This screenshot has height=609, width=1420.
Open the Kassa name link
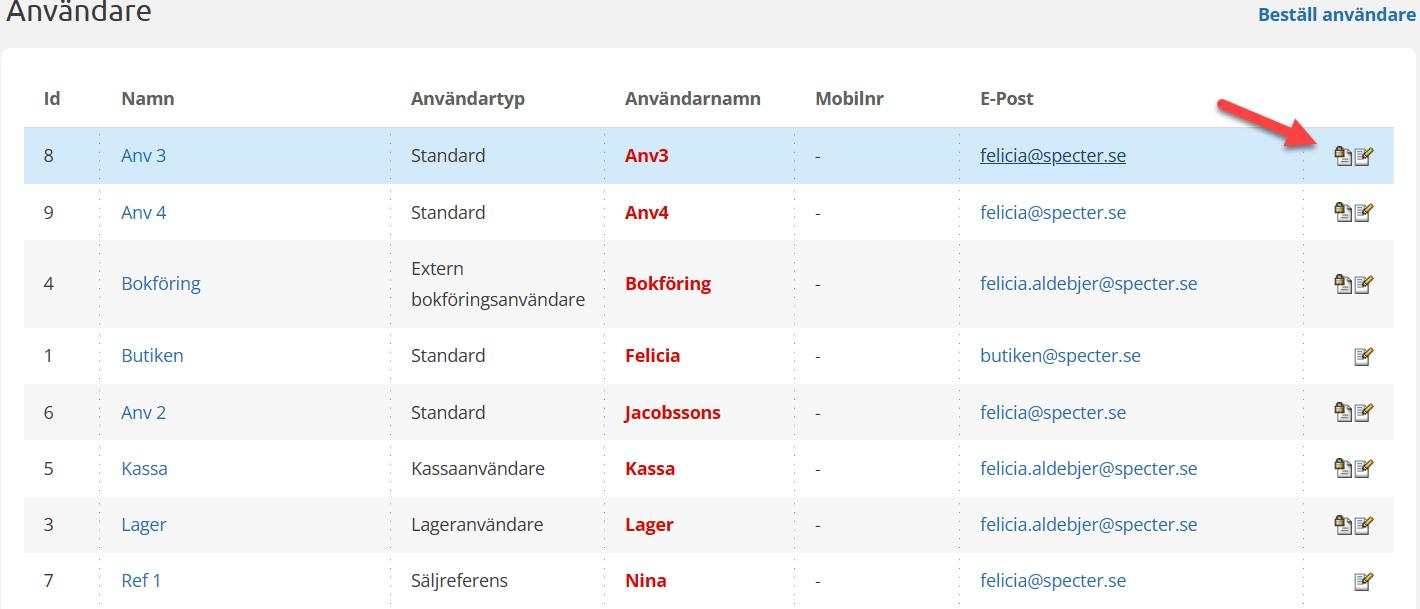click(144, 468)
